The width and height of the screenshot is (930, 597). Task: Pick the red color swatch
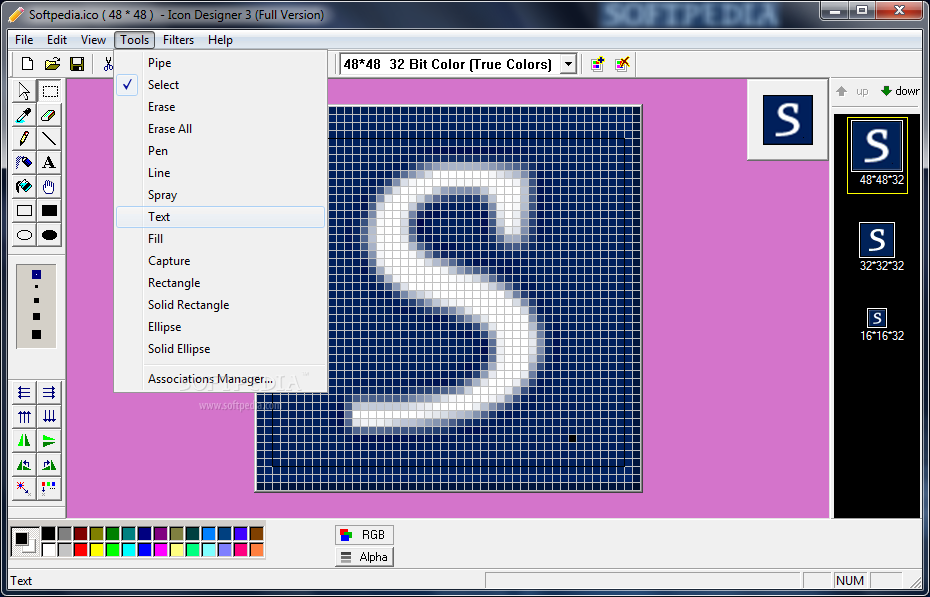81,550
